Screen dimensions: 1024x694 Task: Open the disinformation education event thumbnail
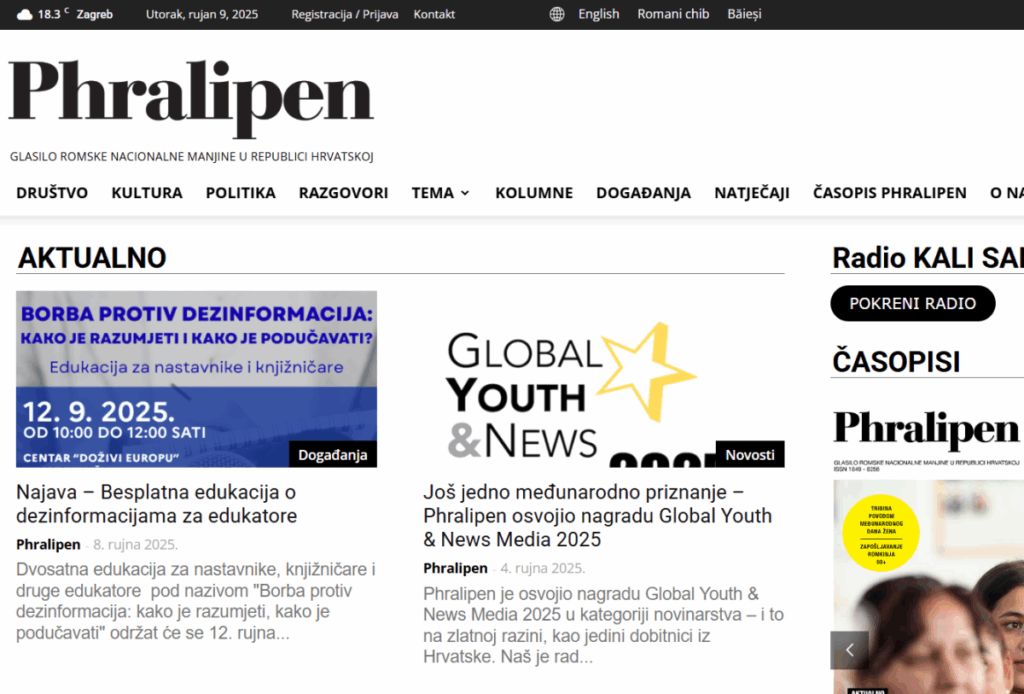(197, 379)
